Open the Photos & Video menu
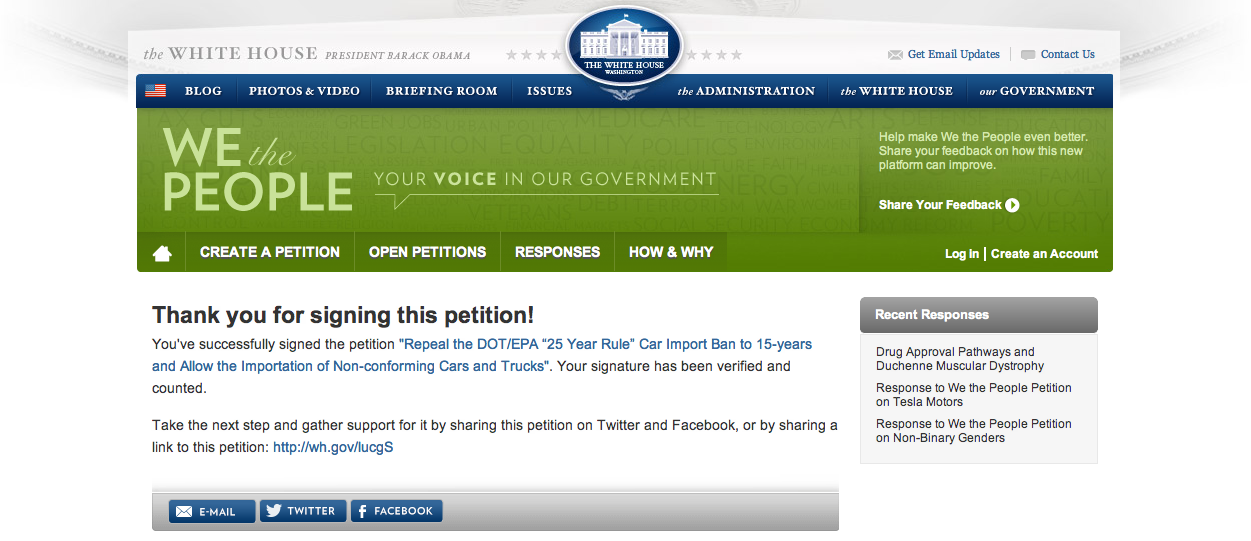The image size is (1251, 541). 304,91
